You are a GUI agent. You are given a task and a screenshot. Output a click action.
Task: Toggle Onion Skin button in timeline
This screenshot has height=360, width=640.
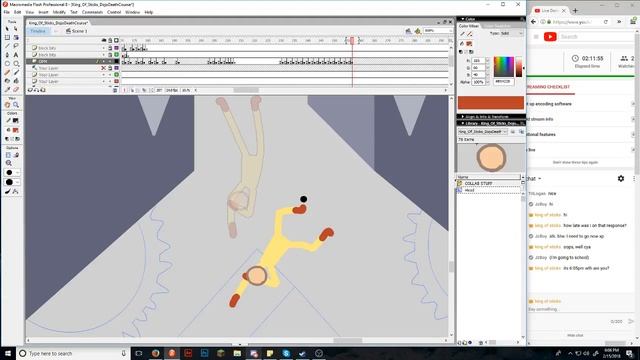pyautogui.click(x=132, y=90)
